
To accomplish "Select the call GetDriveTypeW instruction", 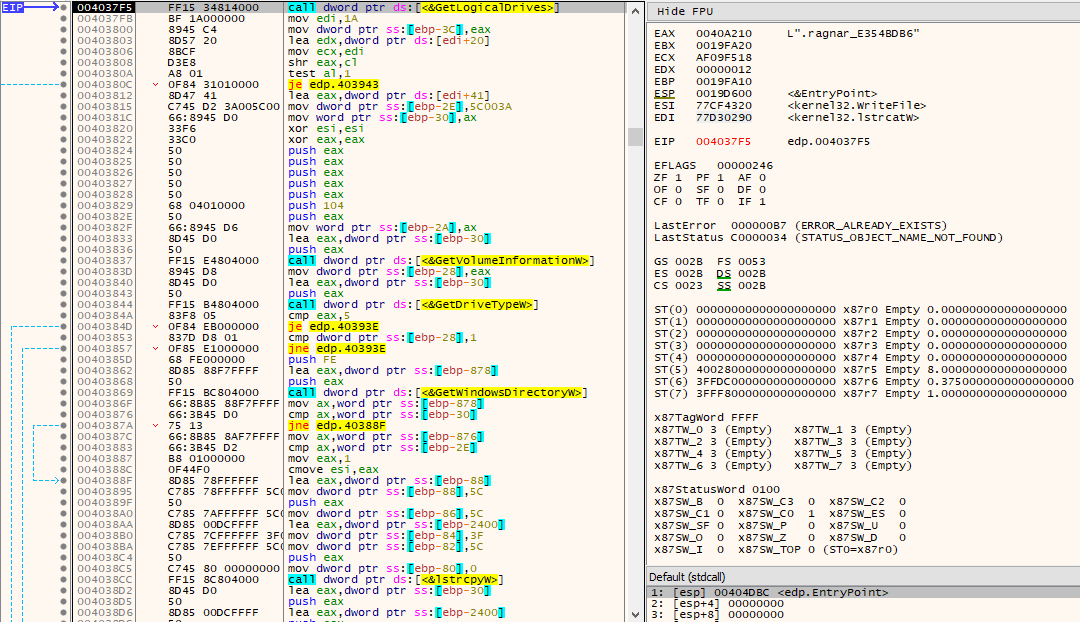I will (x=413, y=304).
